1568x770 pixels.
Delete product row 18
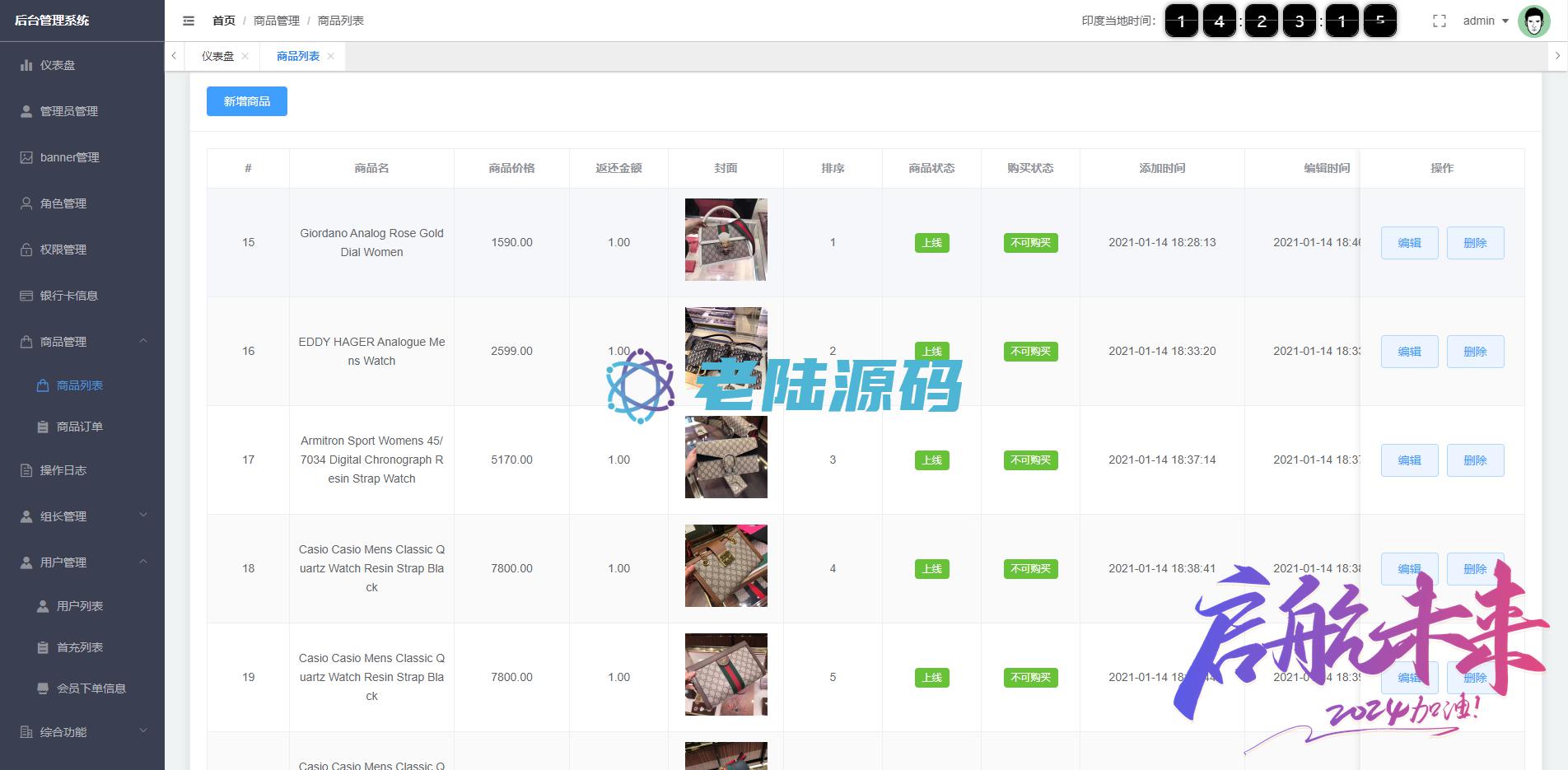(x=1476, y=569)
